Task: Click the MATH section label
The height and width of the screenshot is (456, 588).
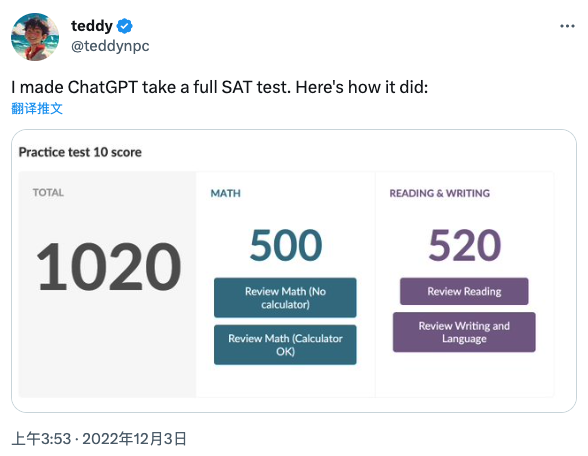Action: tap(225, 193)
